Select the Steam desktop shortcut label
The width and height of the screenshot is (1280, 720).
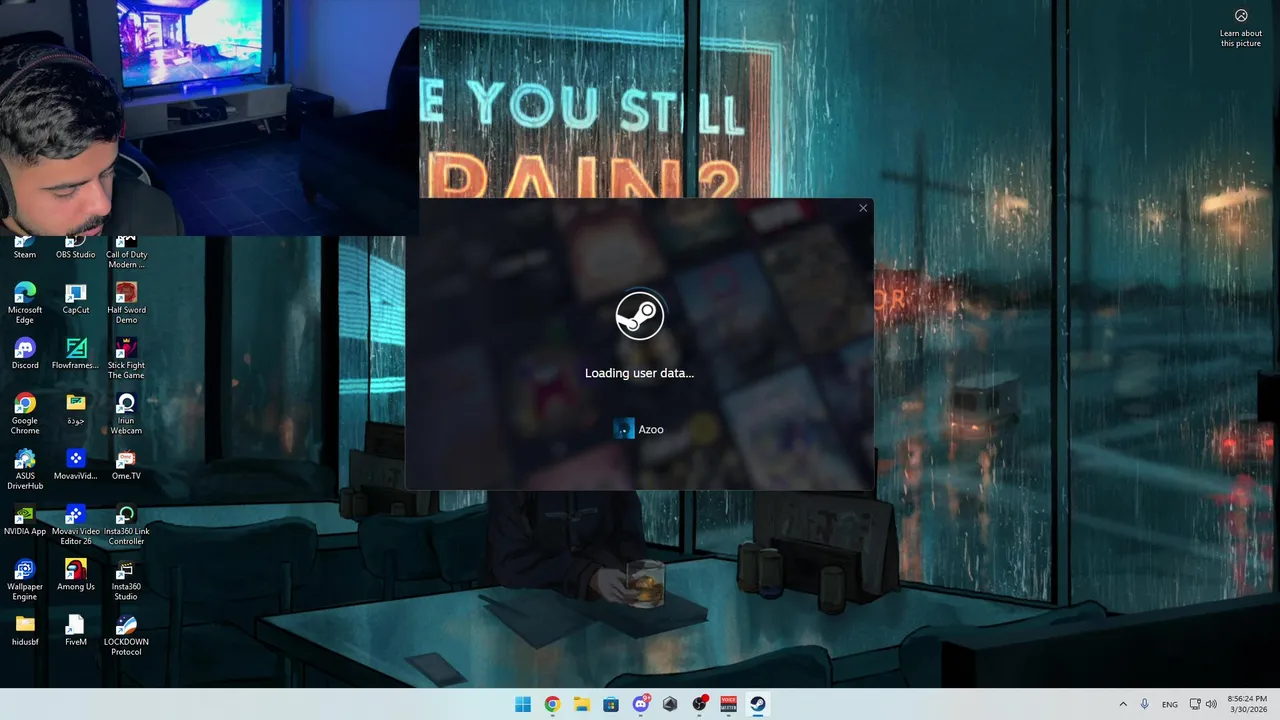tap(25, 255)
